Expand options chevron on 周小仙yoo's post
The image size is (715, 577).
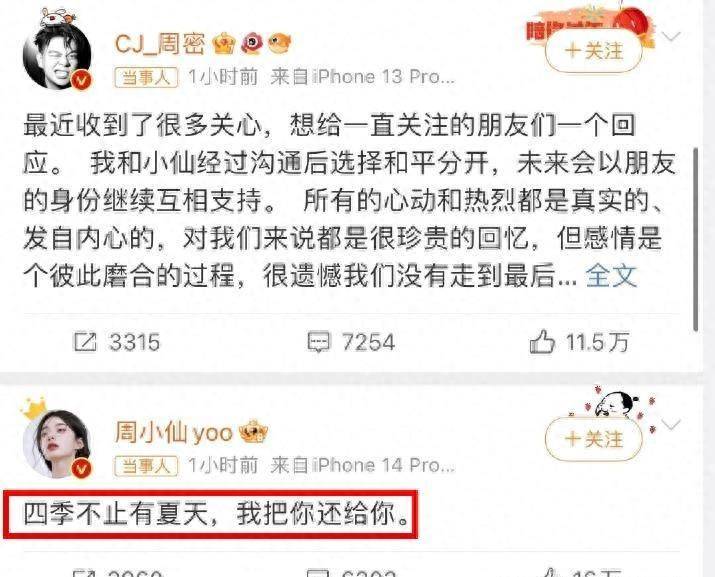(671, 425)
